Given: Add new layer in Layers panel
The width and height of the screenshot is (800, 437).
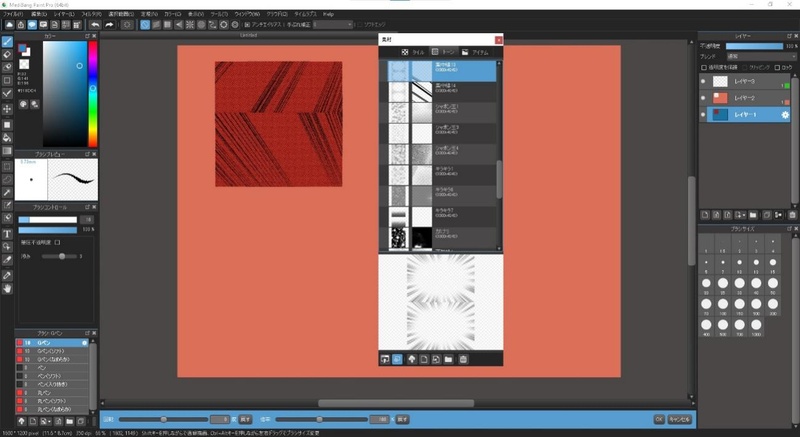Looking at the screenshot, I should click(705, 215).
